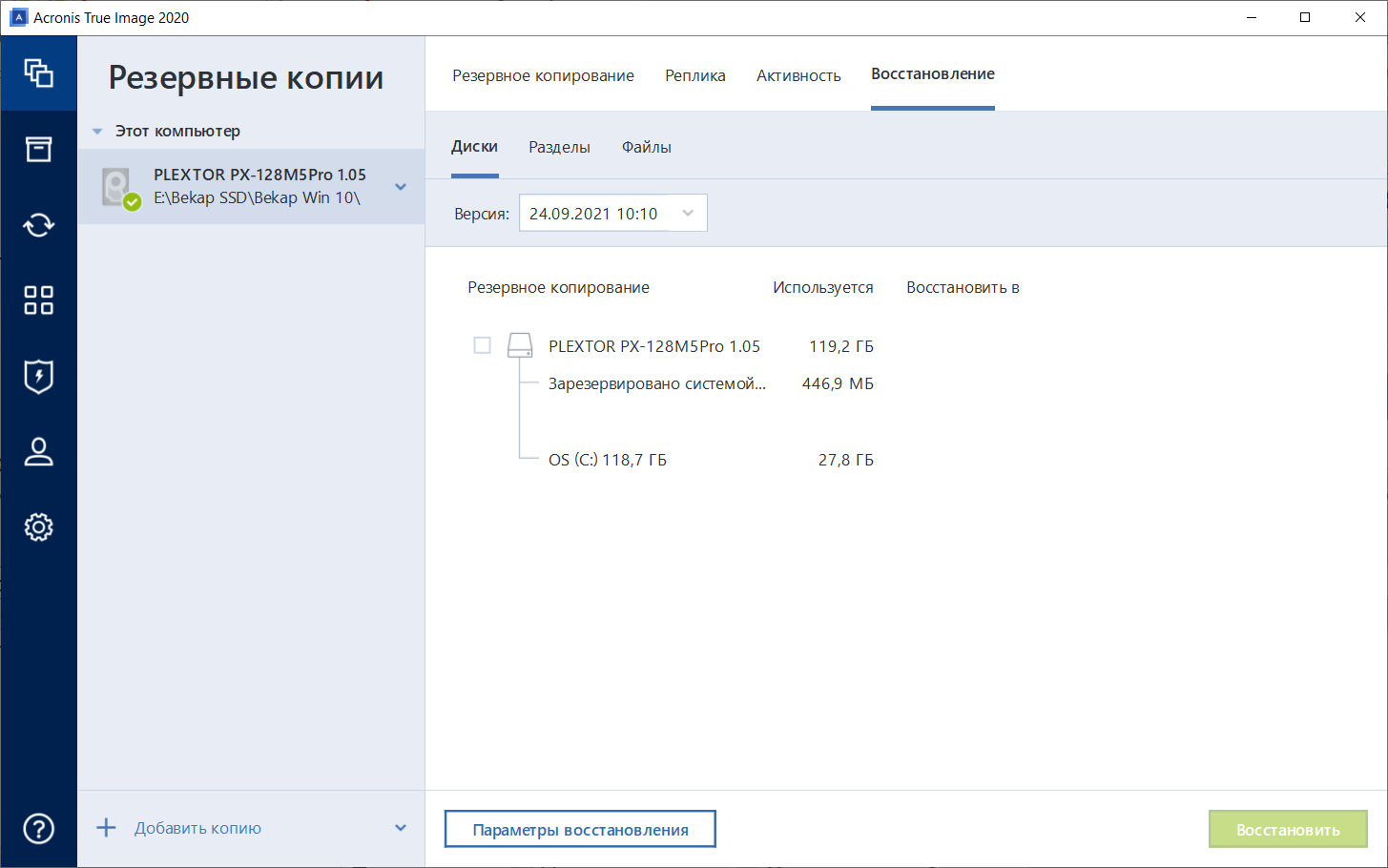Click the plus icon next to Добавить копию

(106, 828)
